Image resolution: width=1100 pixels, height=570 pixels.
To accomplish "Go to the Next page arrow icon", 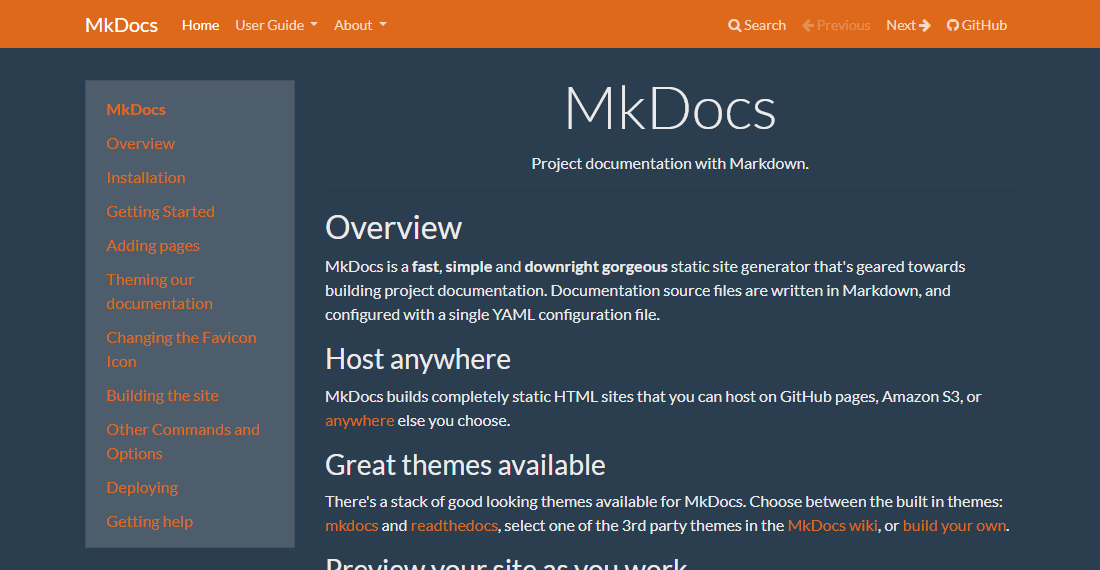I will pyautogui.click(x=925, y=25).
